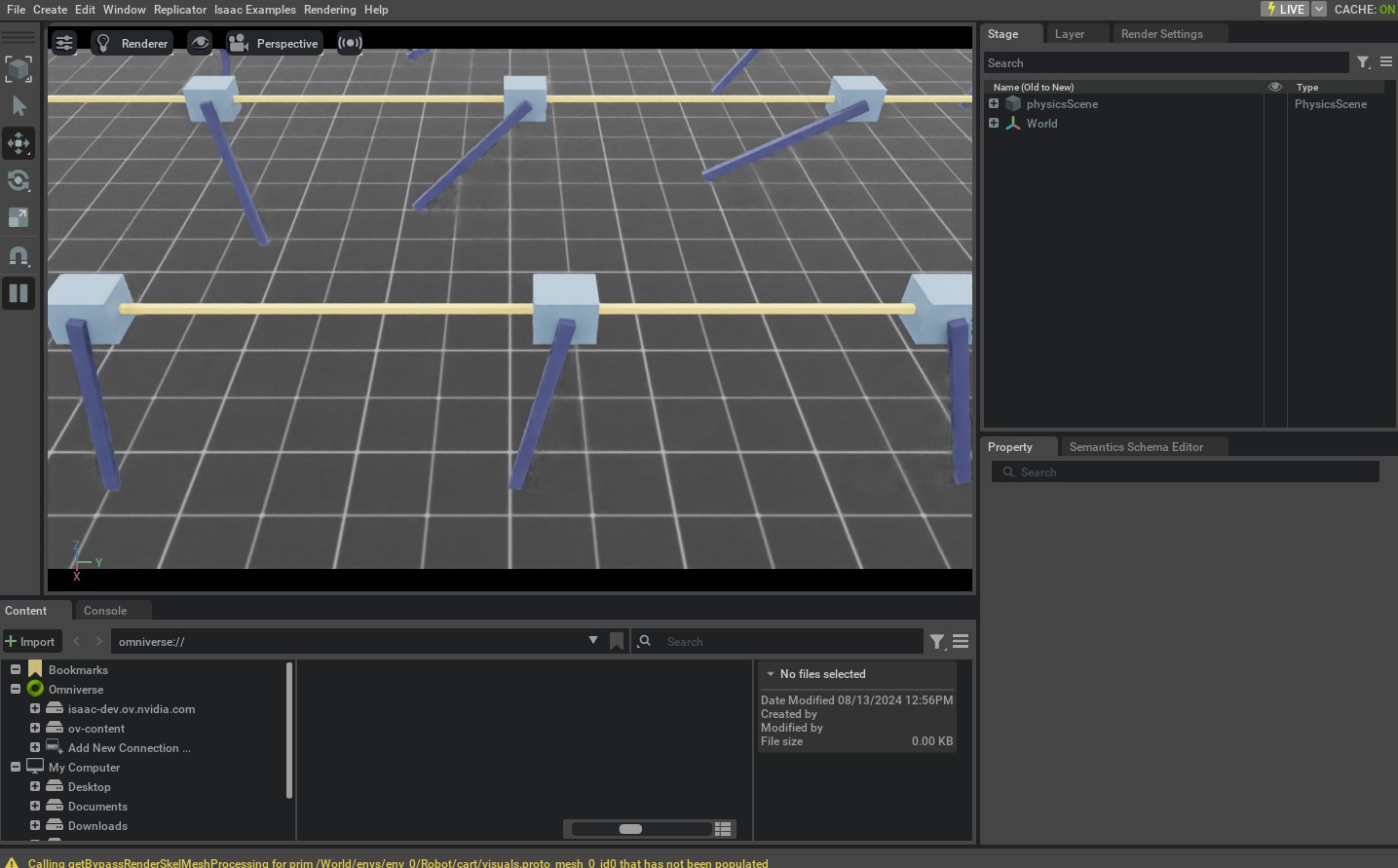Open the Perspective camera menu
Screen dimensions: 1398x868
(x=274, y=43)
